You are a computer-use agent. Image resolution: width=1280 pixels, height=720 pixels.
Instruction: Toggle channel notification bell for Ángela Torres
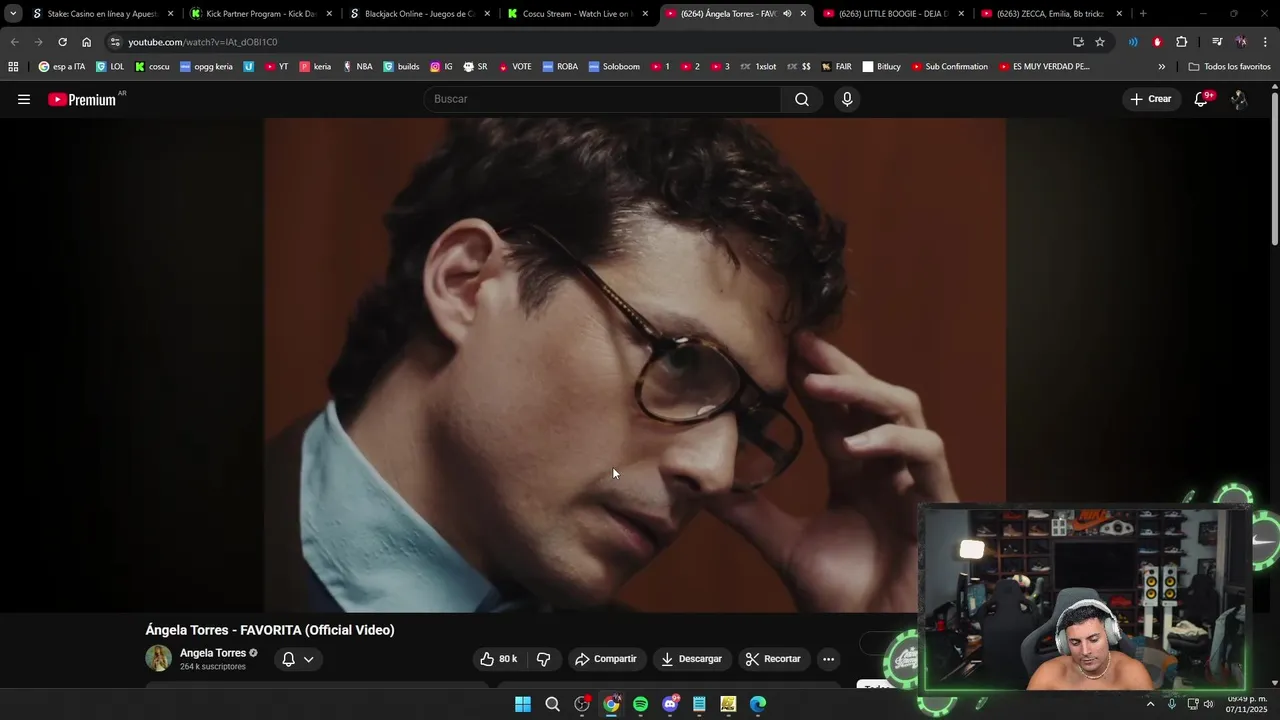pyautogui.click(x=288, y=659)
